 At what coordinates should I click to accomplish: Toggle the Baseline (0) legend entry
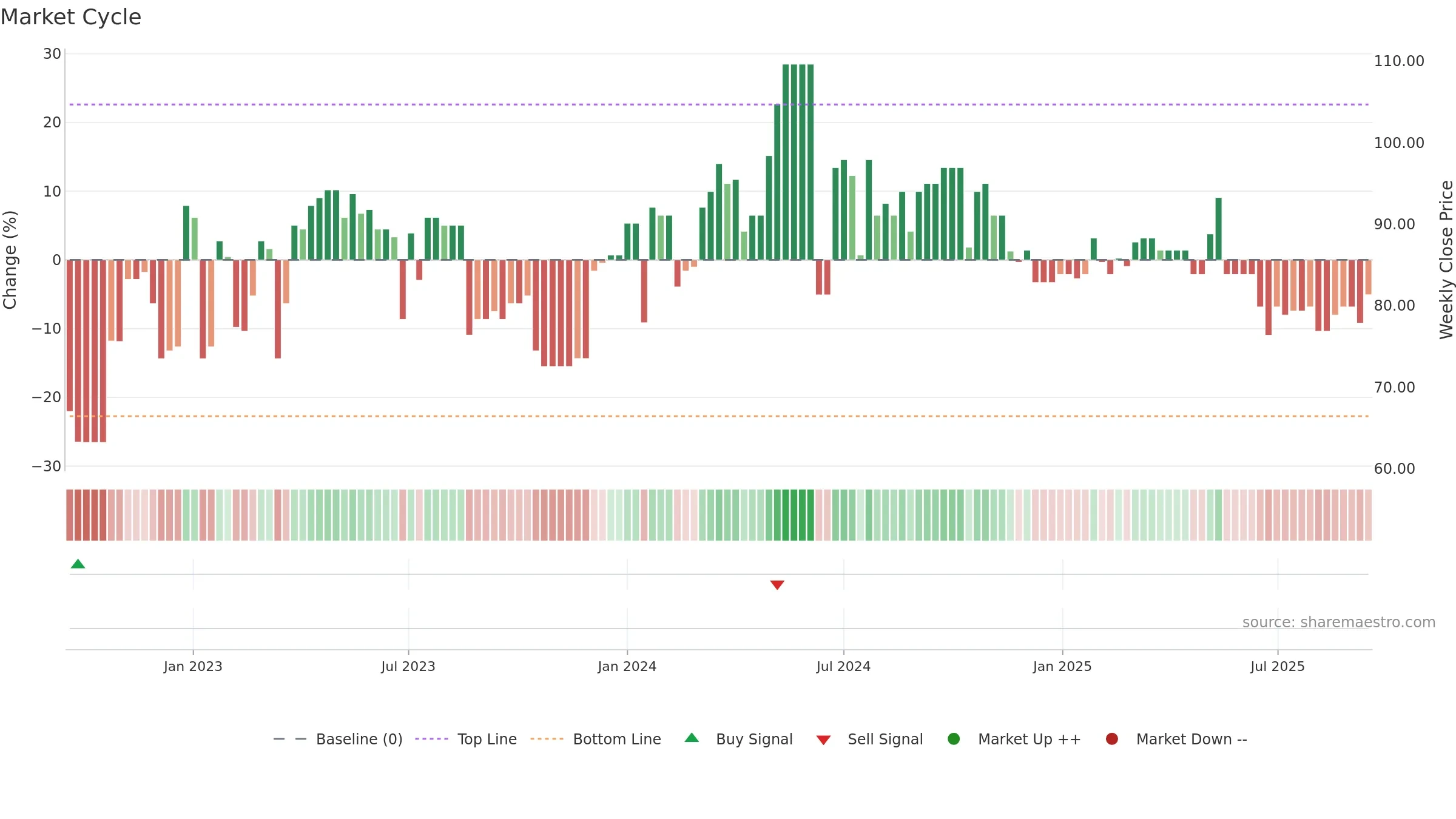coord(338,739)
